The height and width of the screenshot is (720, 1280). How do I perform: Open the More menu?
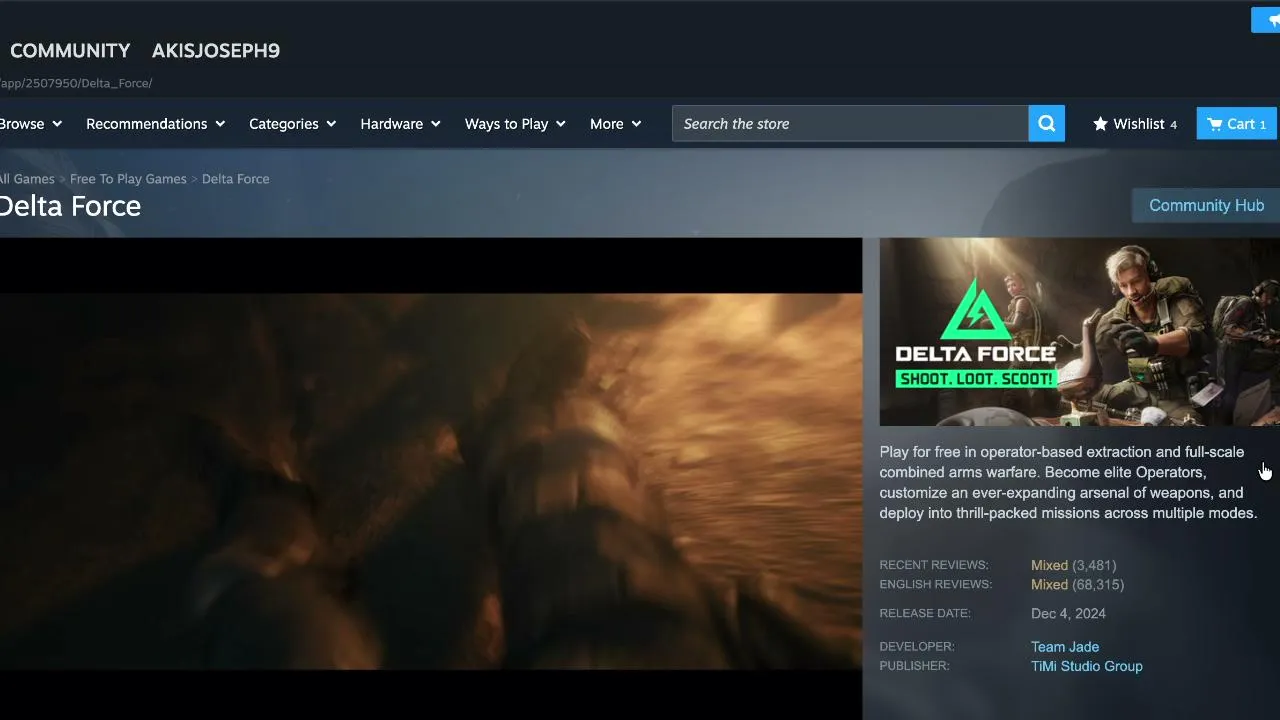click(x=615, y=124)
